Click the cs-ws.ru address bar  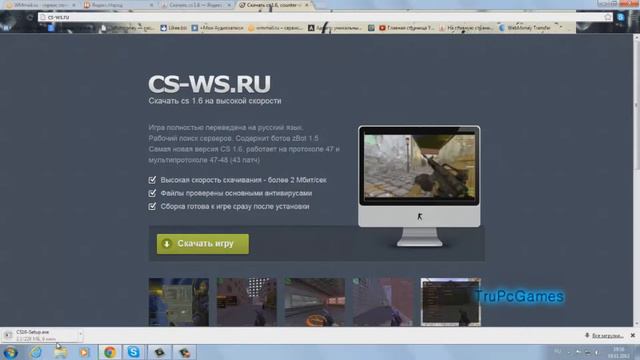(x=322, y=17)
